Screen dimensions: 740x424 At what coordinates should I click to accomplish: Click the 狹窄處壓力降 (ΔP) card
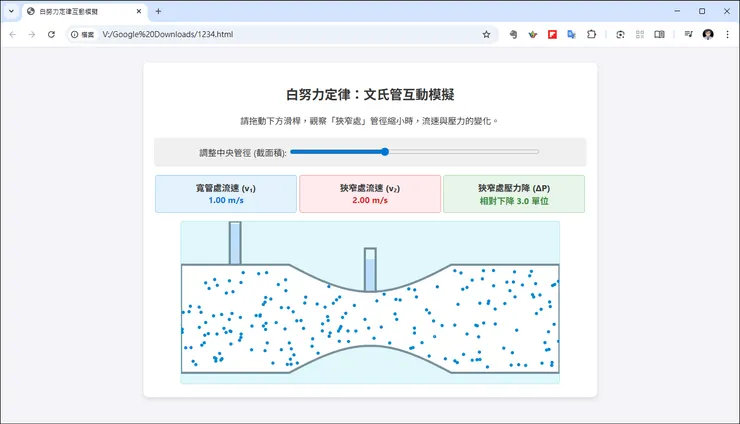514,194
